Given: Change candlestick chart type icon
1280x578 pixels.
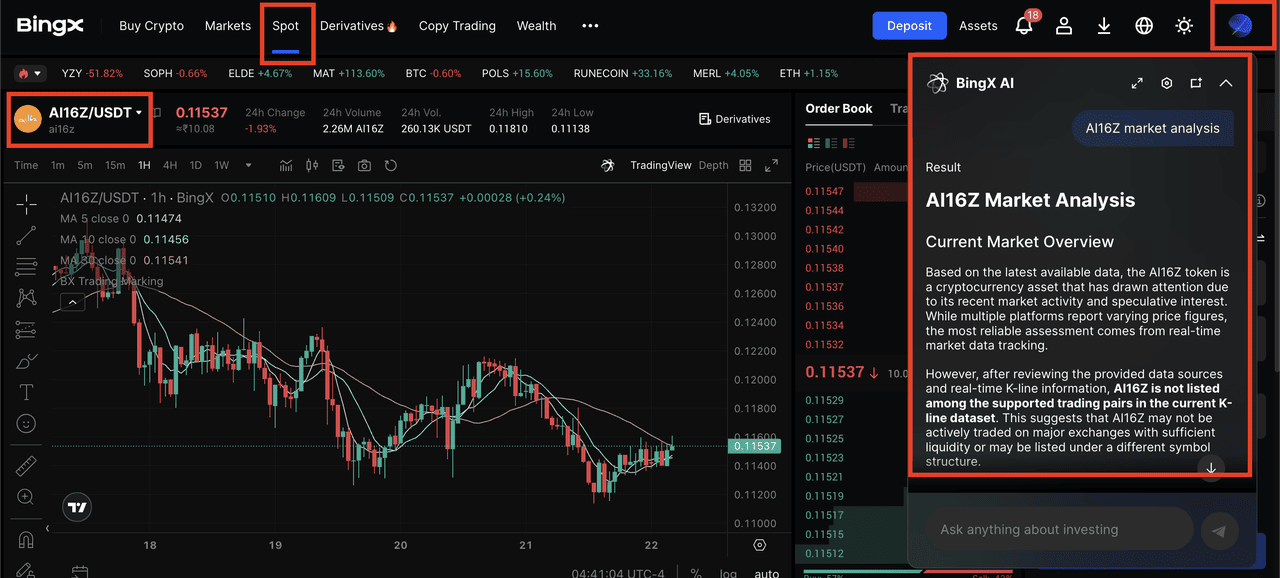Looking at the screenshot, I should click(311, 165).
